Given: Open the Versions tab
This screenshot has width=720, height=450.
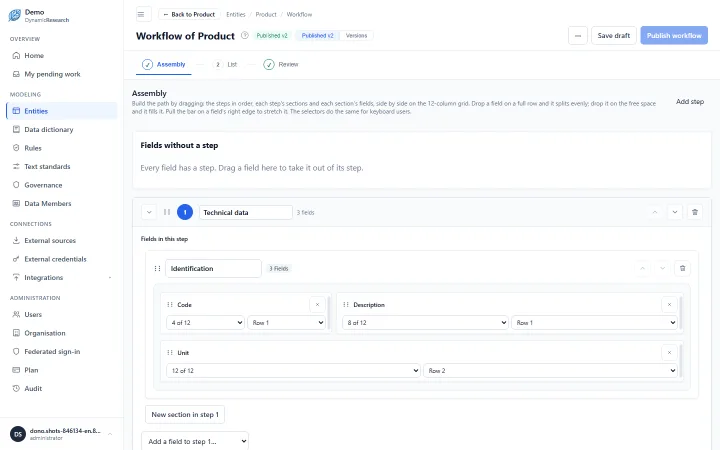Looking at the screenshot, I should click(356, 36).
